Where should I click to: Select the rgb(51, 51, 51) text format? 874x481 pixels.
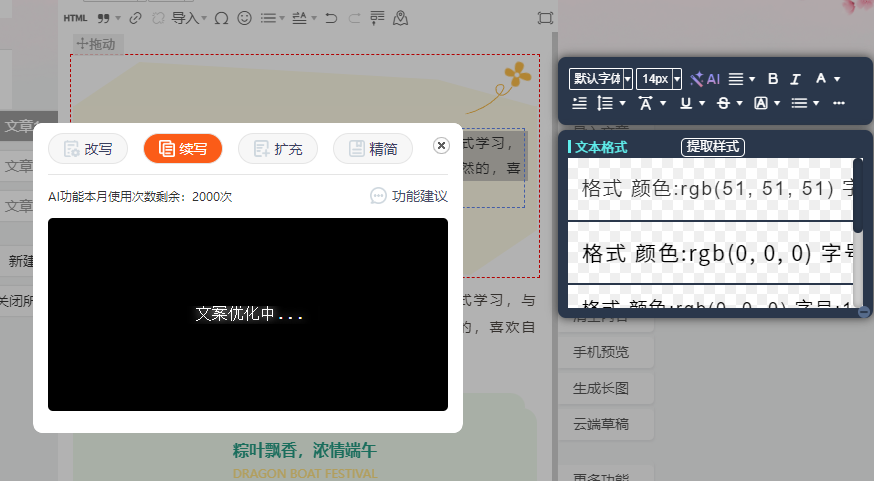pyautogui.click(x=712, y=188)
